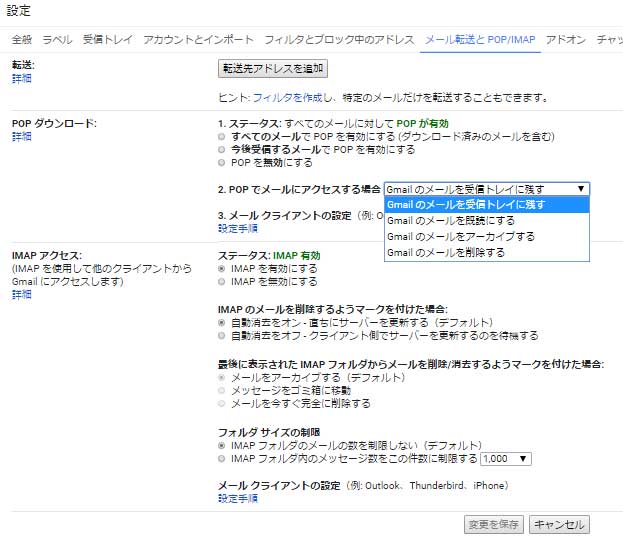Select IMAP を無効にする radio button
Screen dimensions: 623x544
[223, 282]
